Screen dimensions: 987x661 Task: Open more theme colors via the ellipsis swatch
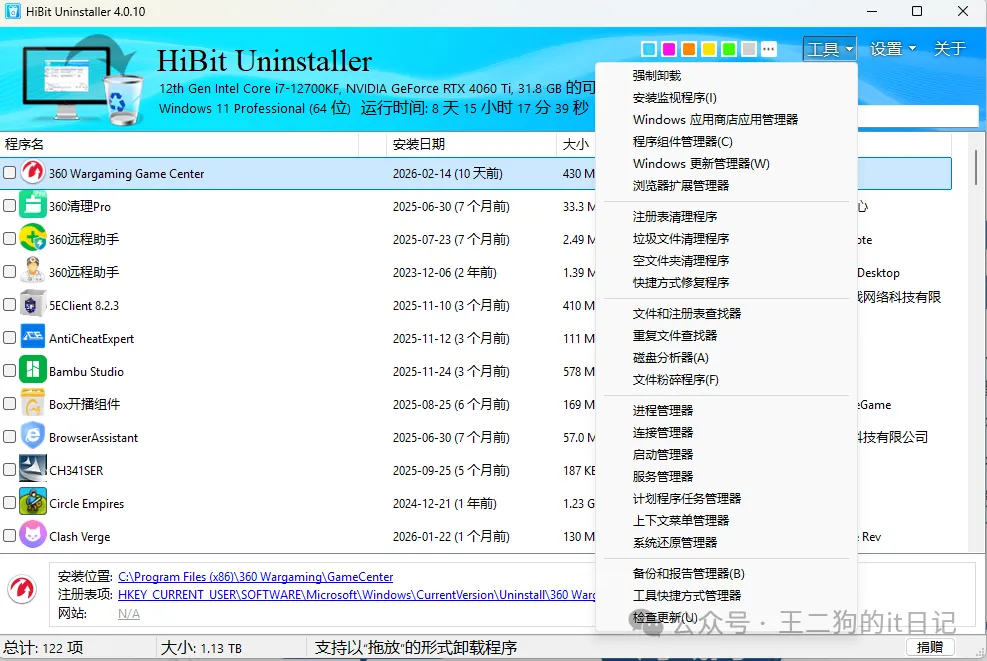coord(769,49)
